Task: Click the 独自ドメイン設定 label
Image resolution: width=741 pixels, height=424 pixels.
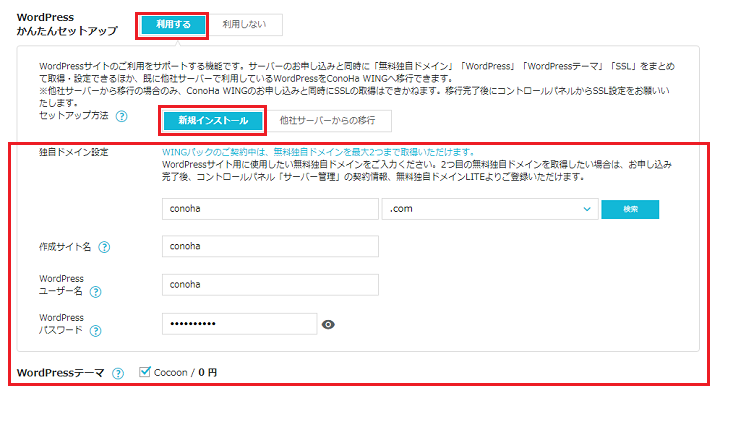Action: coord(74,152)
